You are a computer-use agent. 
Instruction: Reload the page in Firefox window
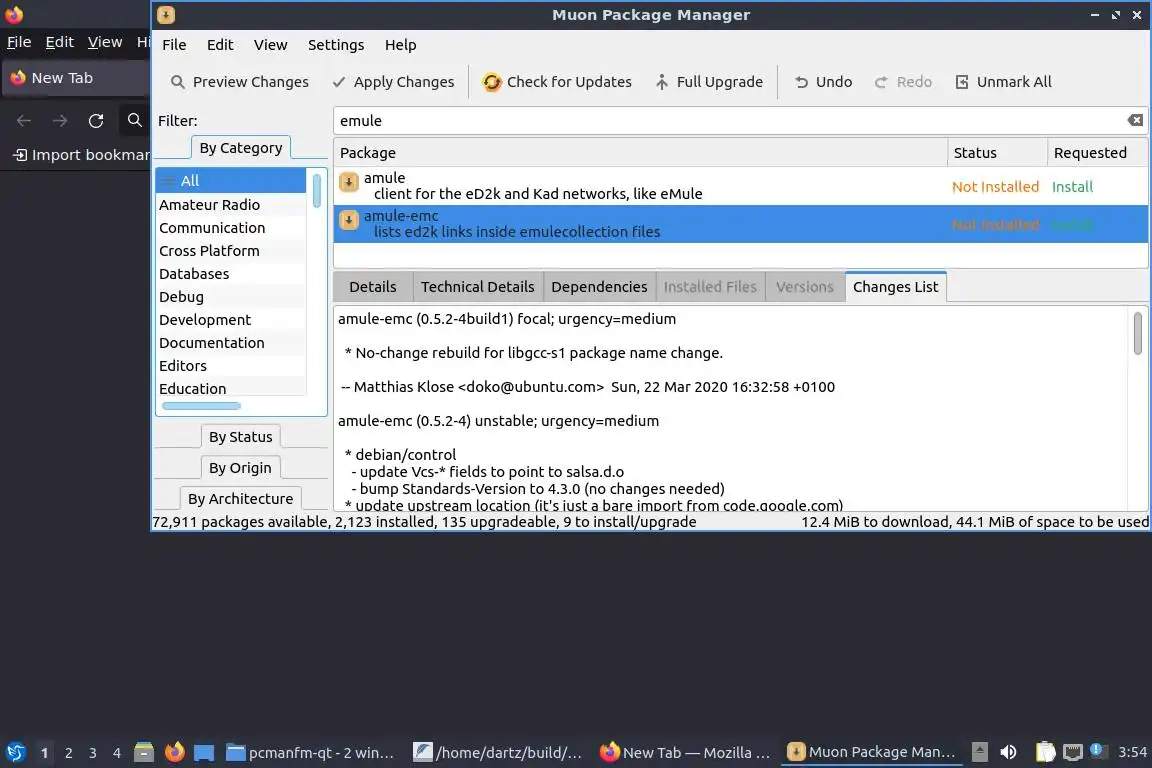pos(96,121)
